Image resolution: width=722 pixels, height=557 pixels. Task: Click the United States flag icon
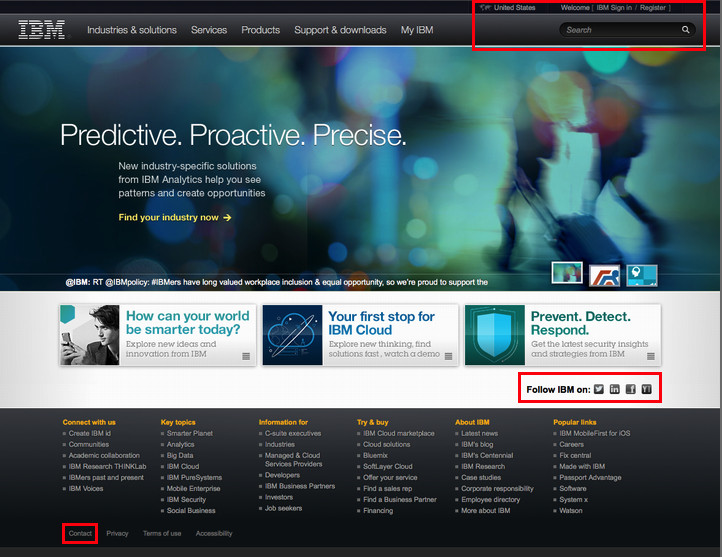point(485,7)
